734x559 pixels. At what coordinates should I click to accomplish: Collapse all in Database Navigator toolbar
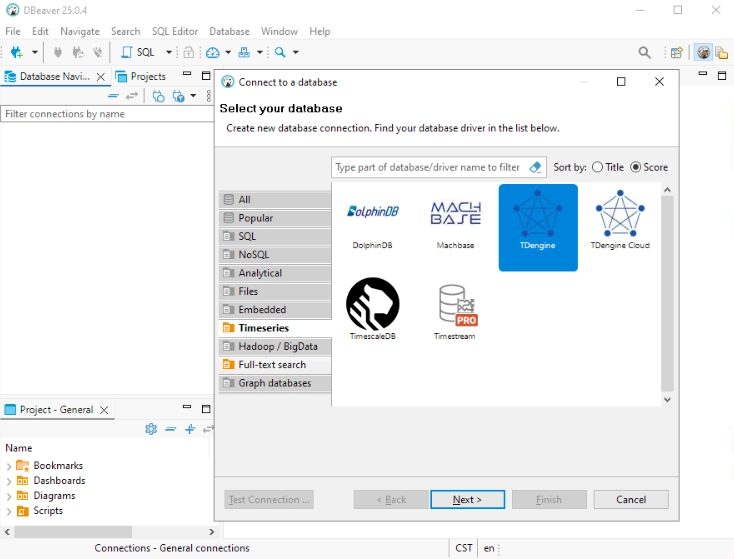(x=113, y=96)
